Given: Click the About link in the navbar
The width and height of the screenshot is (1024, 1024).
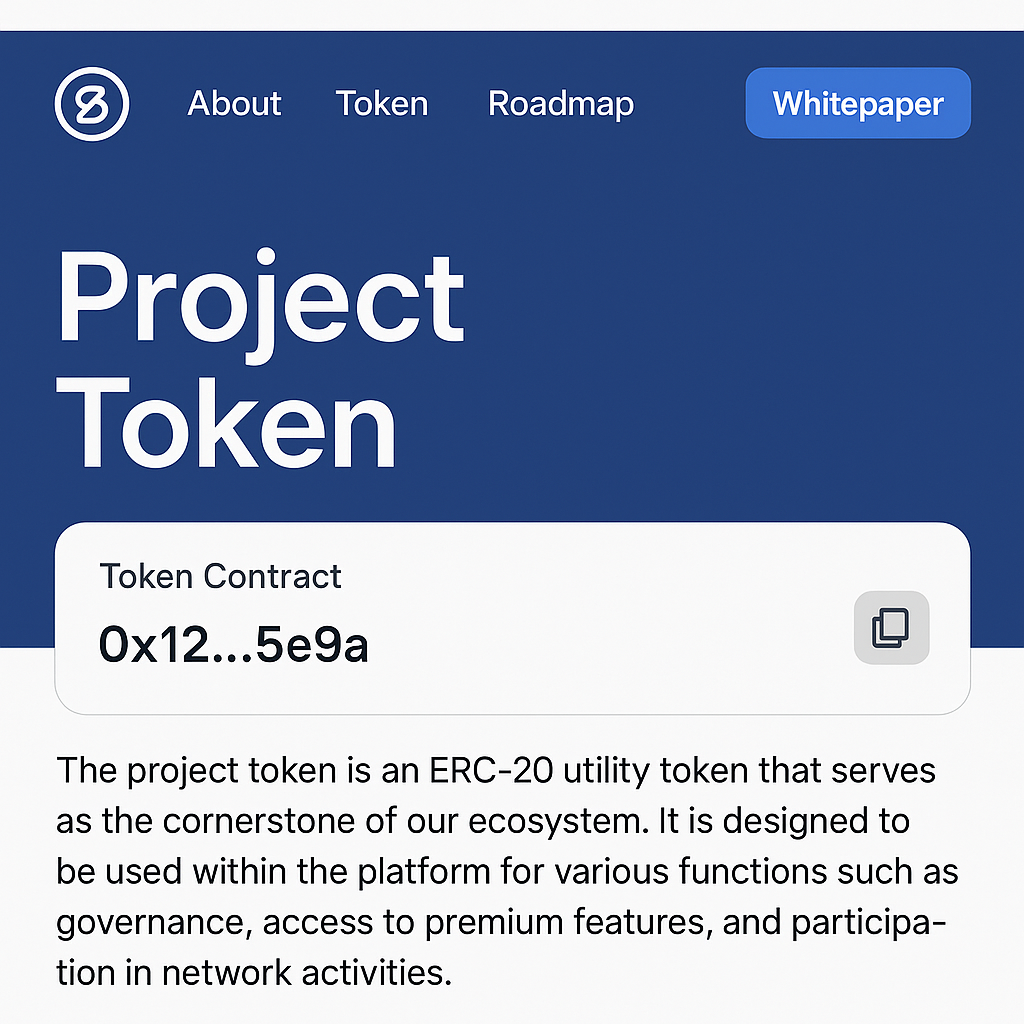Looking at the screenshot, I should [233, 103].
